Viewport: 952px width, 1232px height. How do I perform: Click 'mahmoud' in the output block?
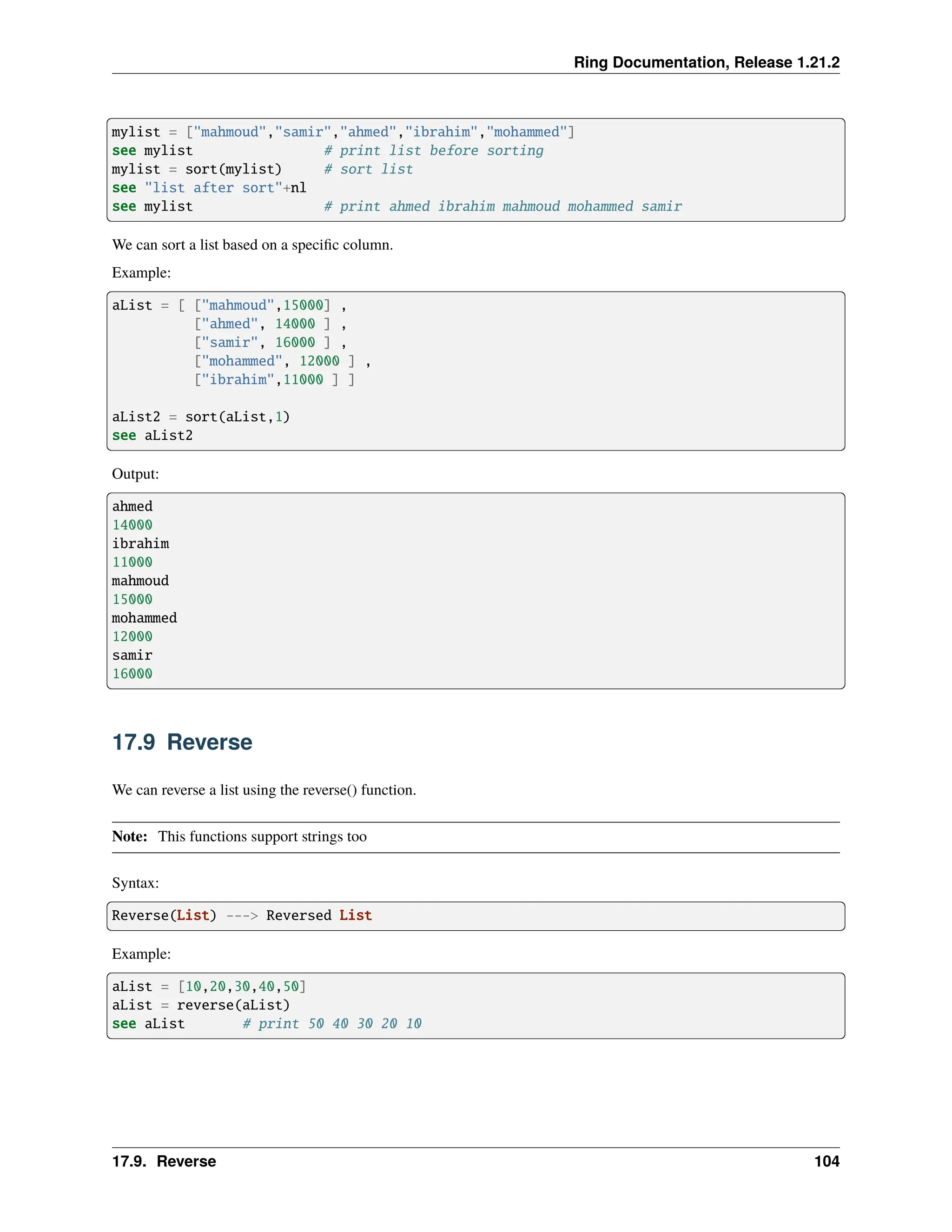140,581
